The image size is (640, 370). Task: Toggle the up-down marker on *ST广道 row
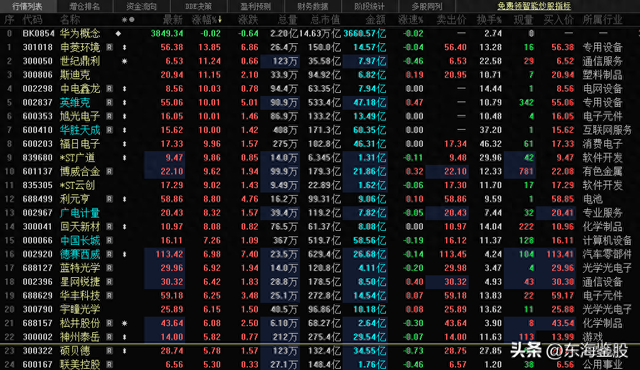click(x=124, y=158)
